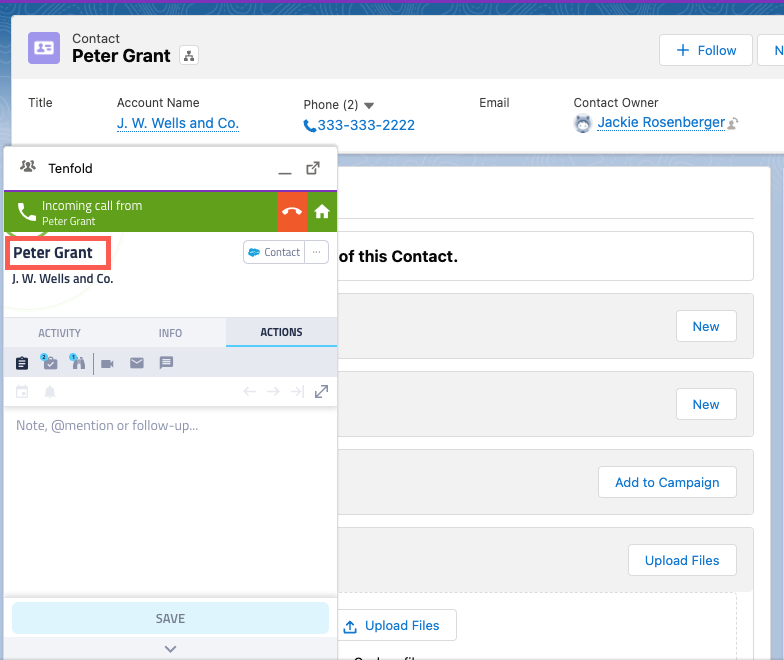Compose email using envelope icon

(137, 363)
